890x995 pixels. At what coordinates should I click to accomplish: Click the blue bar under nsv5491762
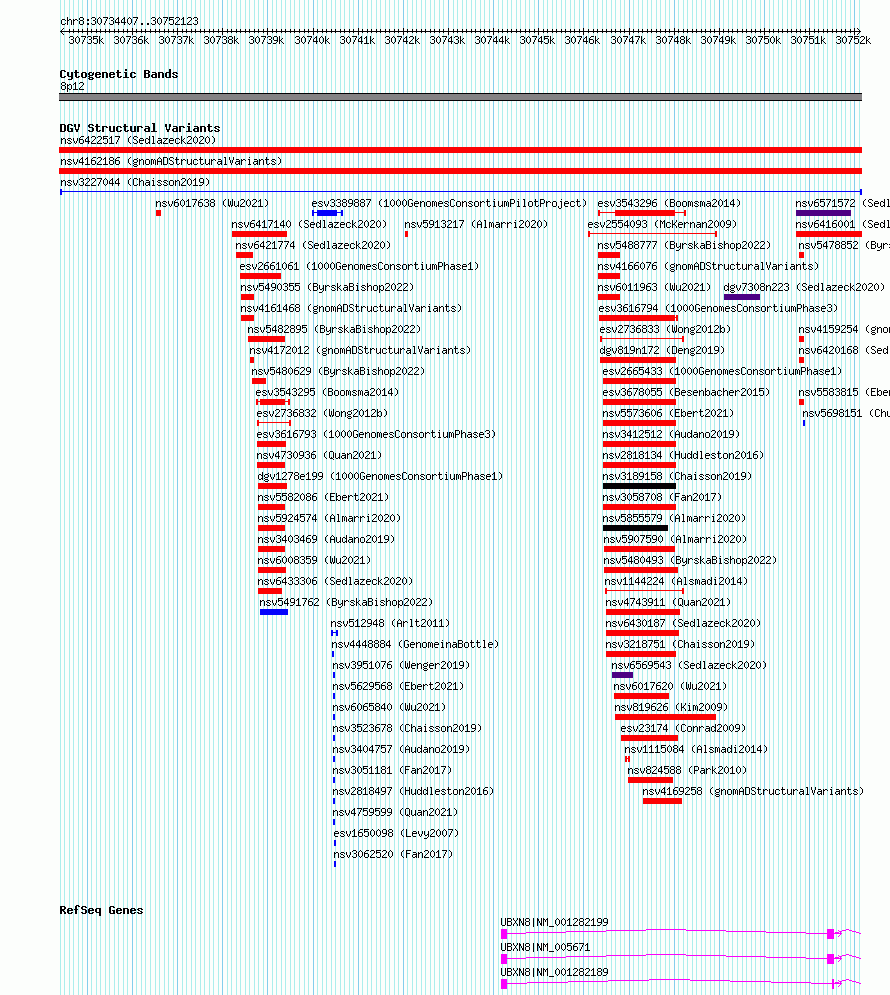point(274,612)
